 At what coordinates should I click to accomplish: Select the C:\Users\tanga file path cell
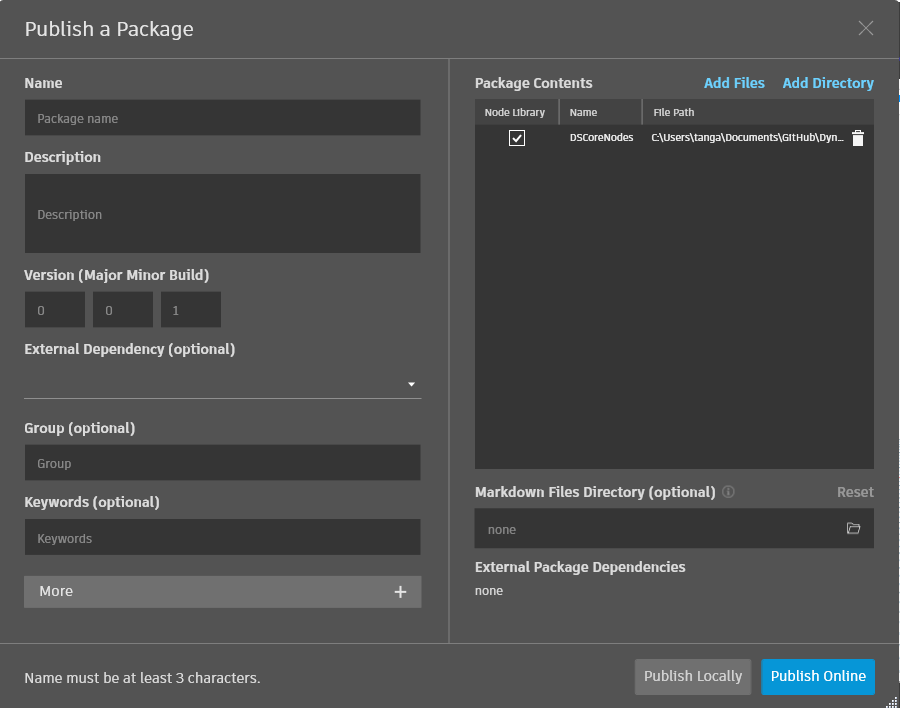(747, 138)
